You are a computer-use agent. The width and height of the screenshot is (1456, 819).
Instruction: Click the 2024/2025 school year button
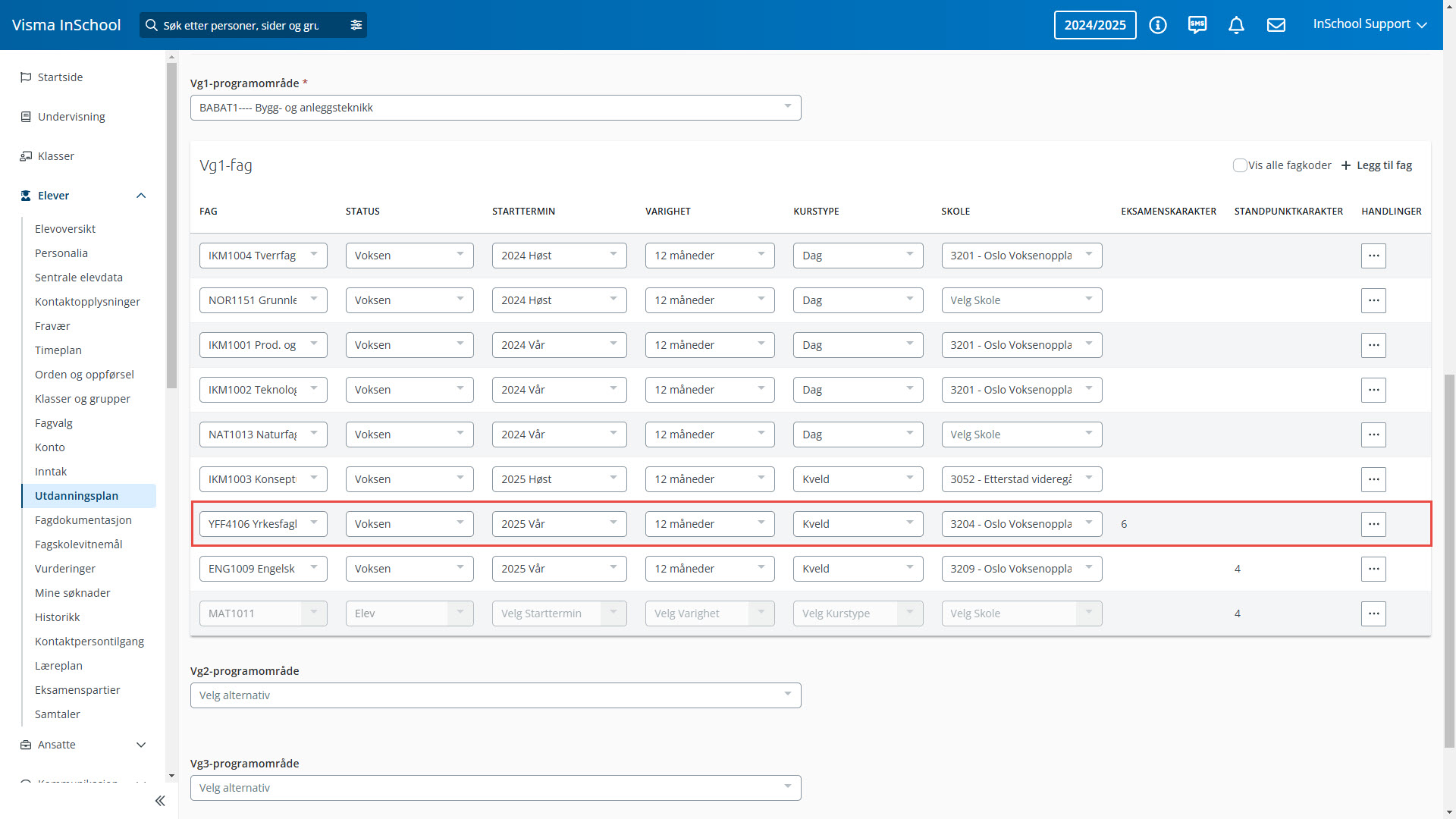(1094, 25)
